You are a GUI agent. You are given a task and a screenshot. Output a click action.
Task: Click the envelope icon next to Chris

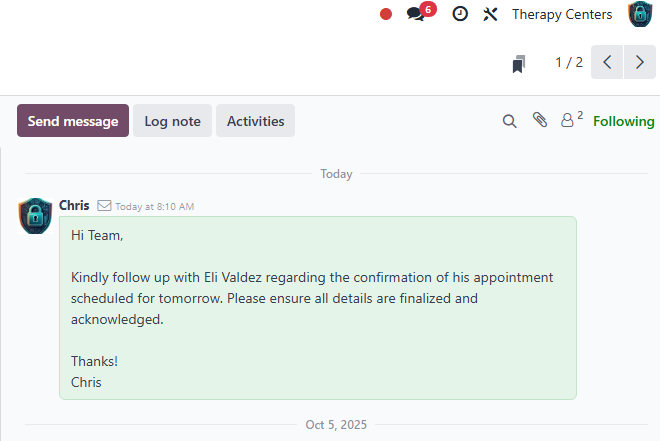tap(104, 206)
